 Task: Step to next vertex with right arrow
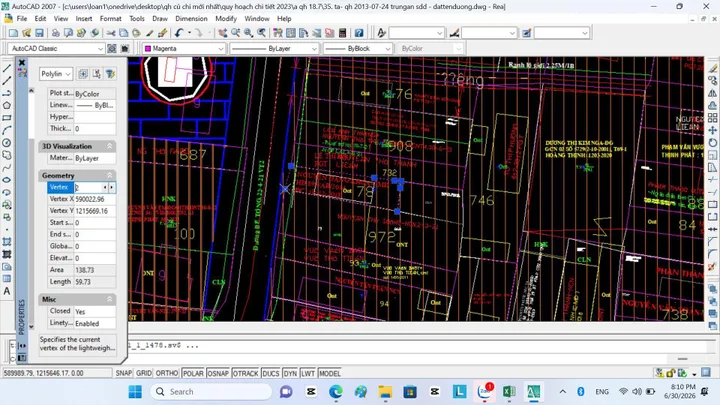click(x=112, y=187)
